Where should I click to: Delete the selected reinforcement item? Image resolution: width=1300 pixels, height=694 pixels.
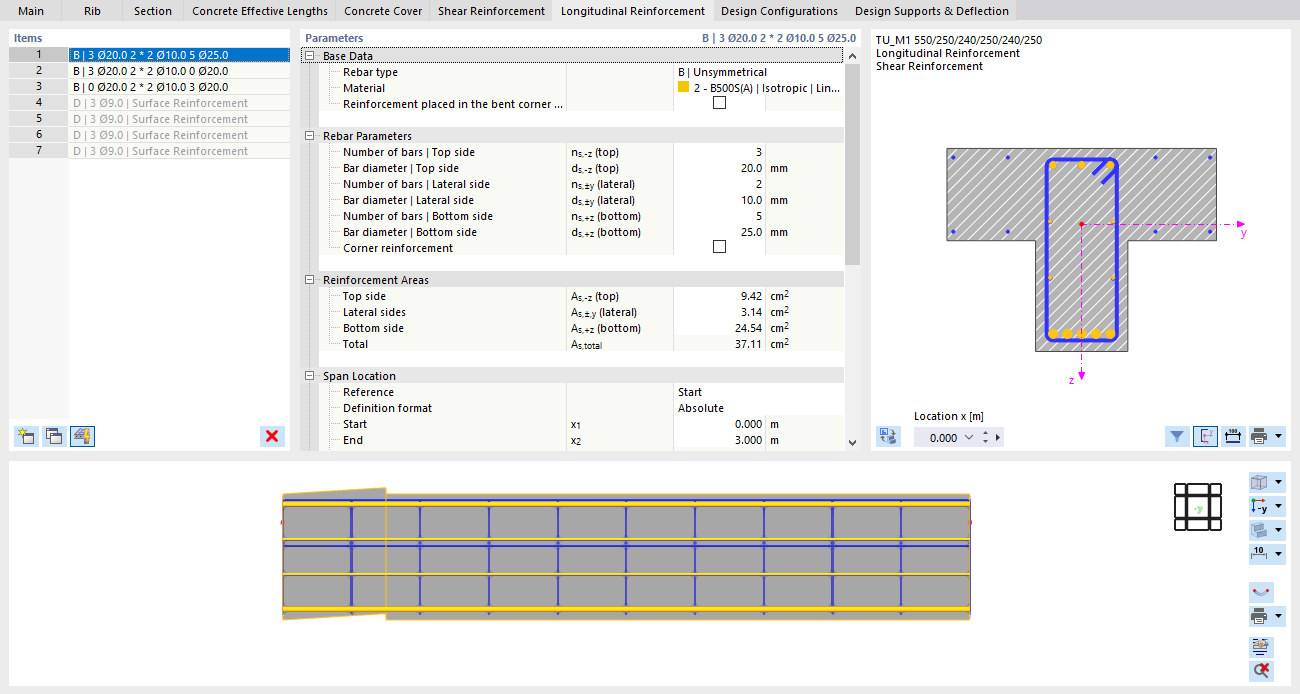coord(272,436)
